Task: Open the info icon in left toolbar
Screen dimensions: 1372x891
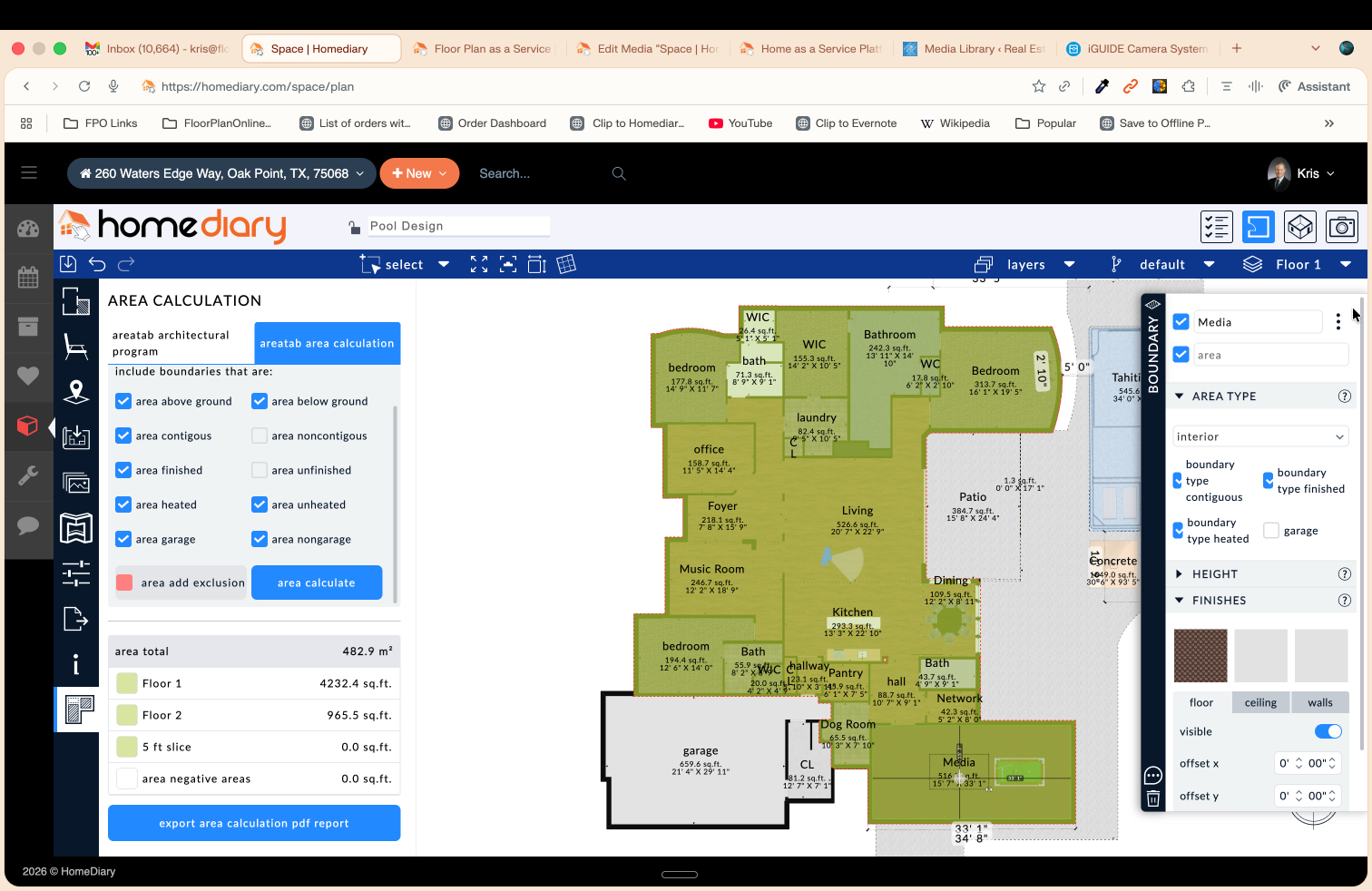Action: 76,665
